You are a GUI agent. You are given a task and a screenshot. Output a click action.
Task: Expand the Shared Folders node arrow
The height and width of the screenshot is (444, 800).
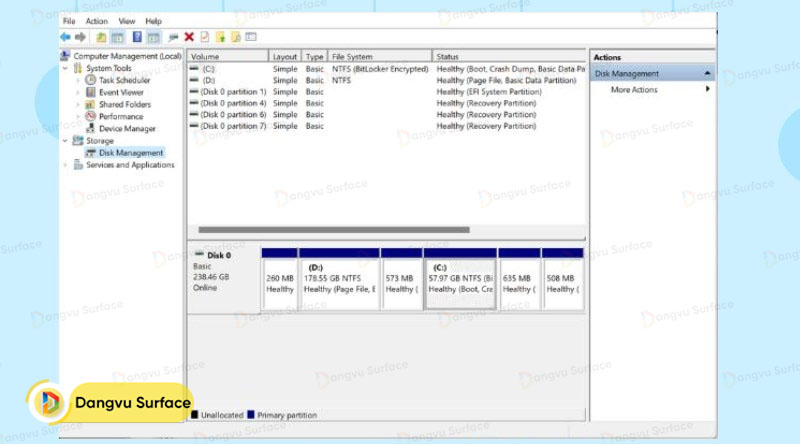point(78,104)
